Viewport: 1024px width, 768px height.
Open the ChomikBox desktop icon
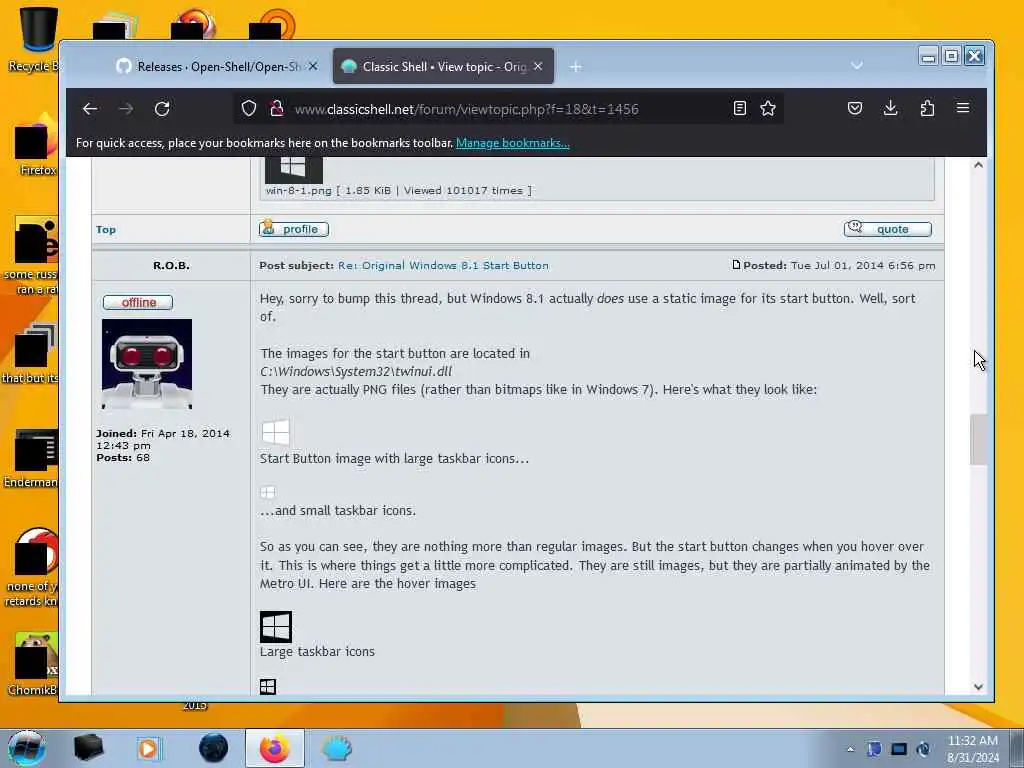[34, 664]
